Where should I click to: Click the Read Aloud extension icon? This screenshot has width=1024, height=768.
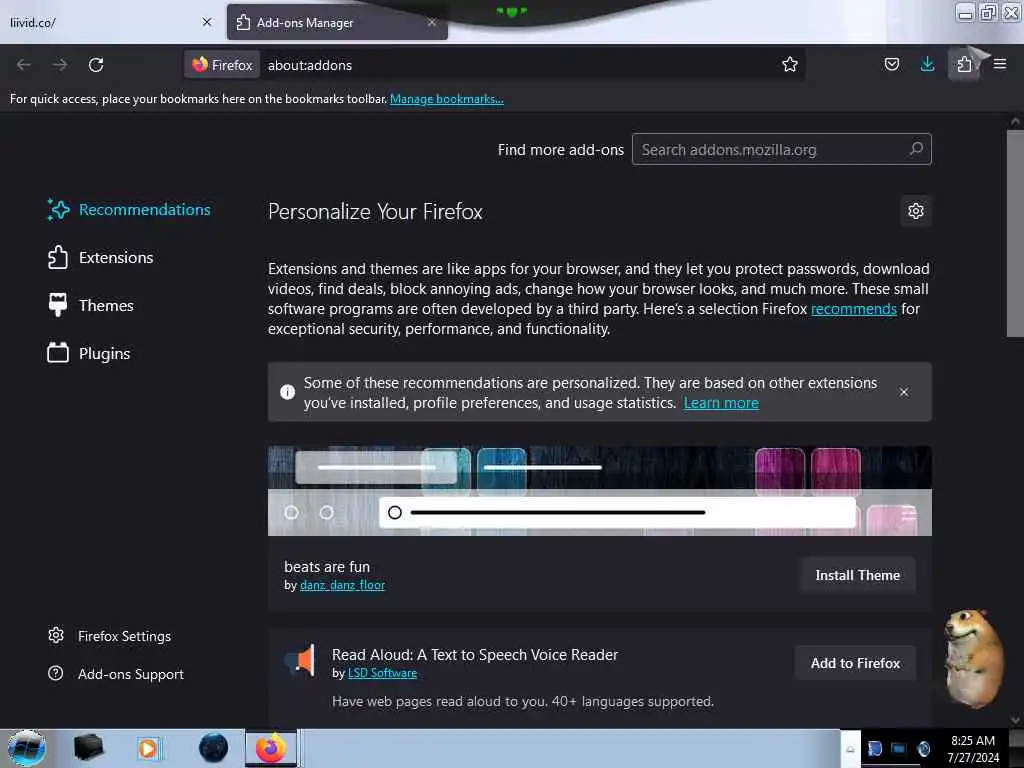point(300,660)
